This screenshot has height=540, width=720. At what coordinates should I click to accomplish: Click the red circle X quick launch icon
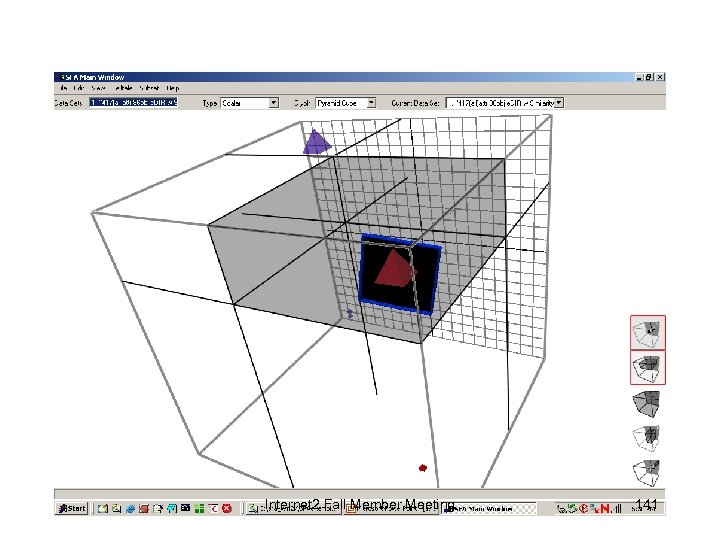click(x=227, y=508)
